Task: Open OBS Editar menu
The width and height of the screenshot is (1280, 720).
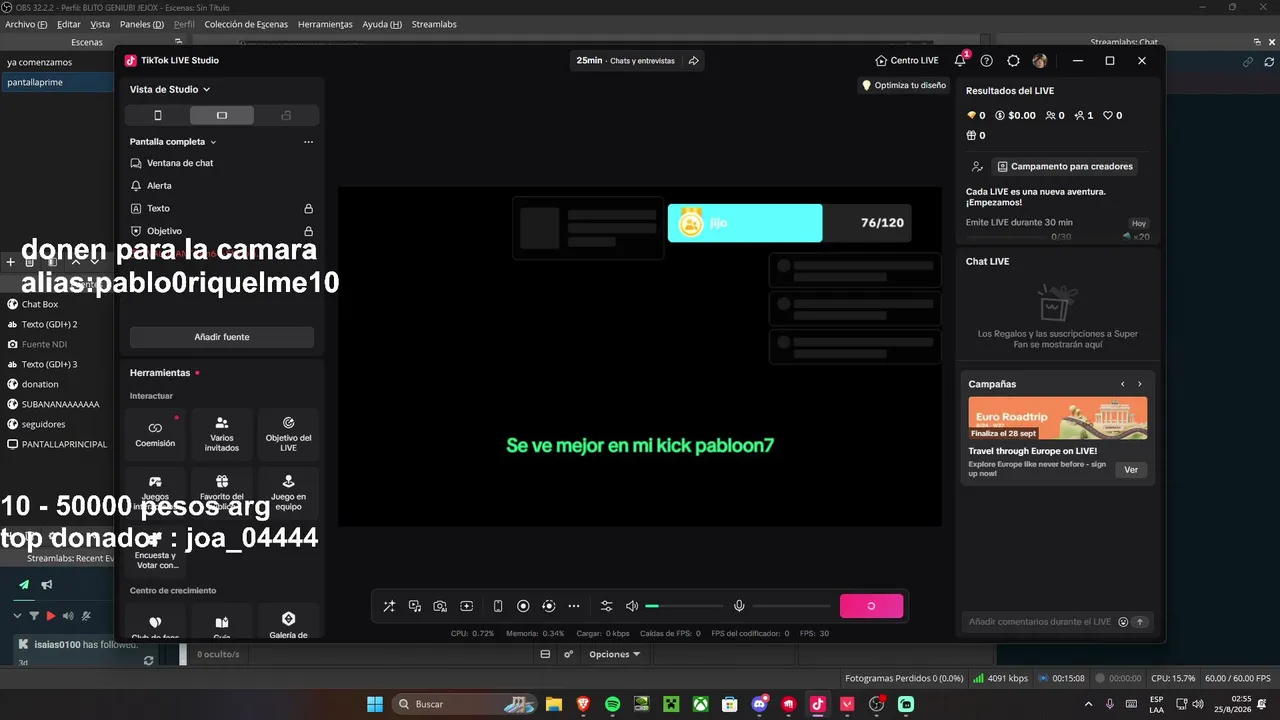Action: 69,24
